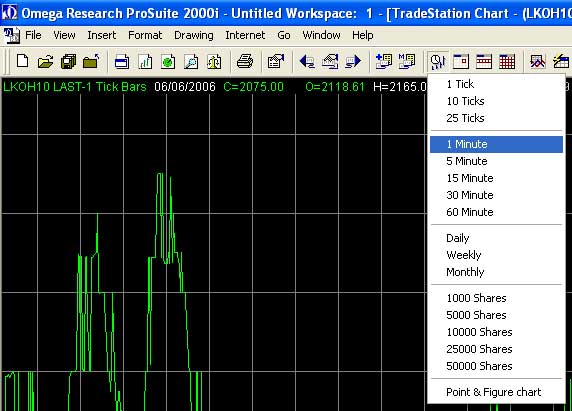Open the Format menu

click(x=145, y=35)
